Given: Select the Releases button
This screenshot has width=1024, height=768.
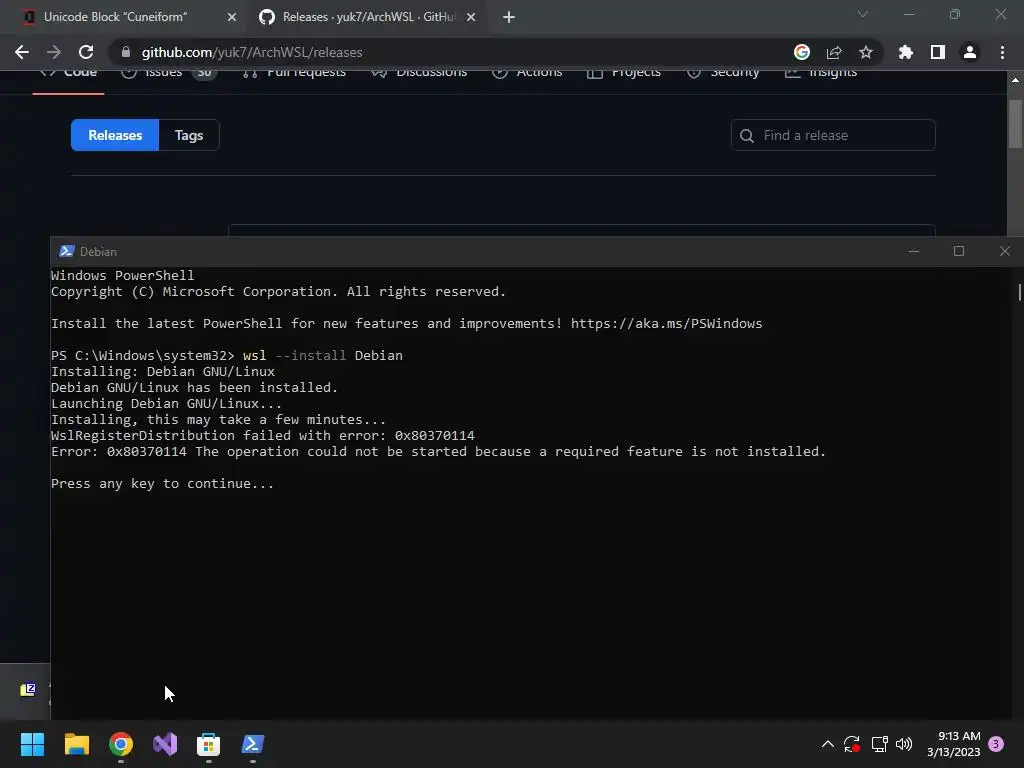Looking at the screenshot, I should 115,135.
